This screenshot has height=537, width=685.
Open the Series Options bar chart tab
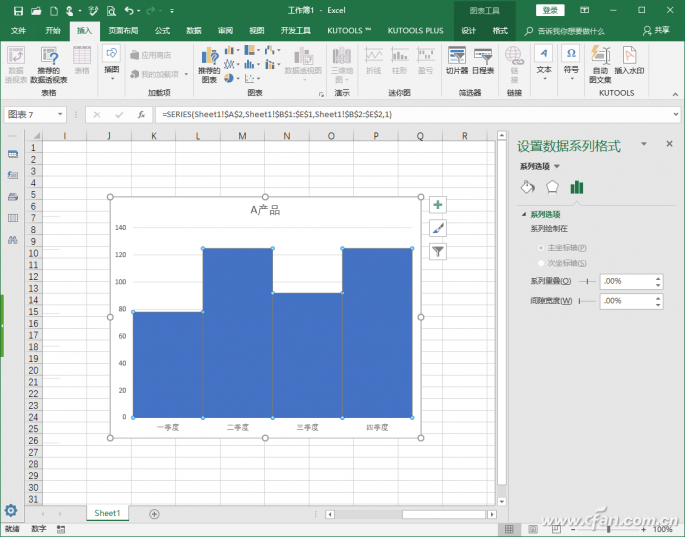point(577,187)
